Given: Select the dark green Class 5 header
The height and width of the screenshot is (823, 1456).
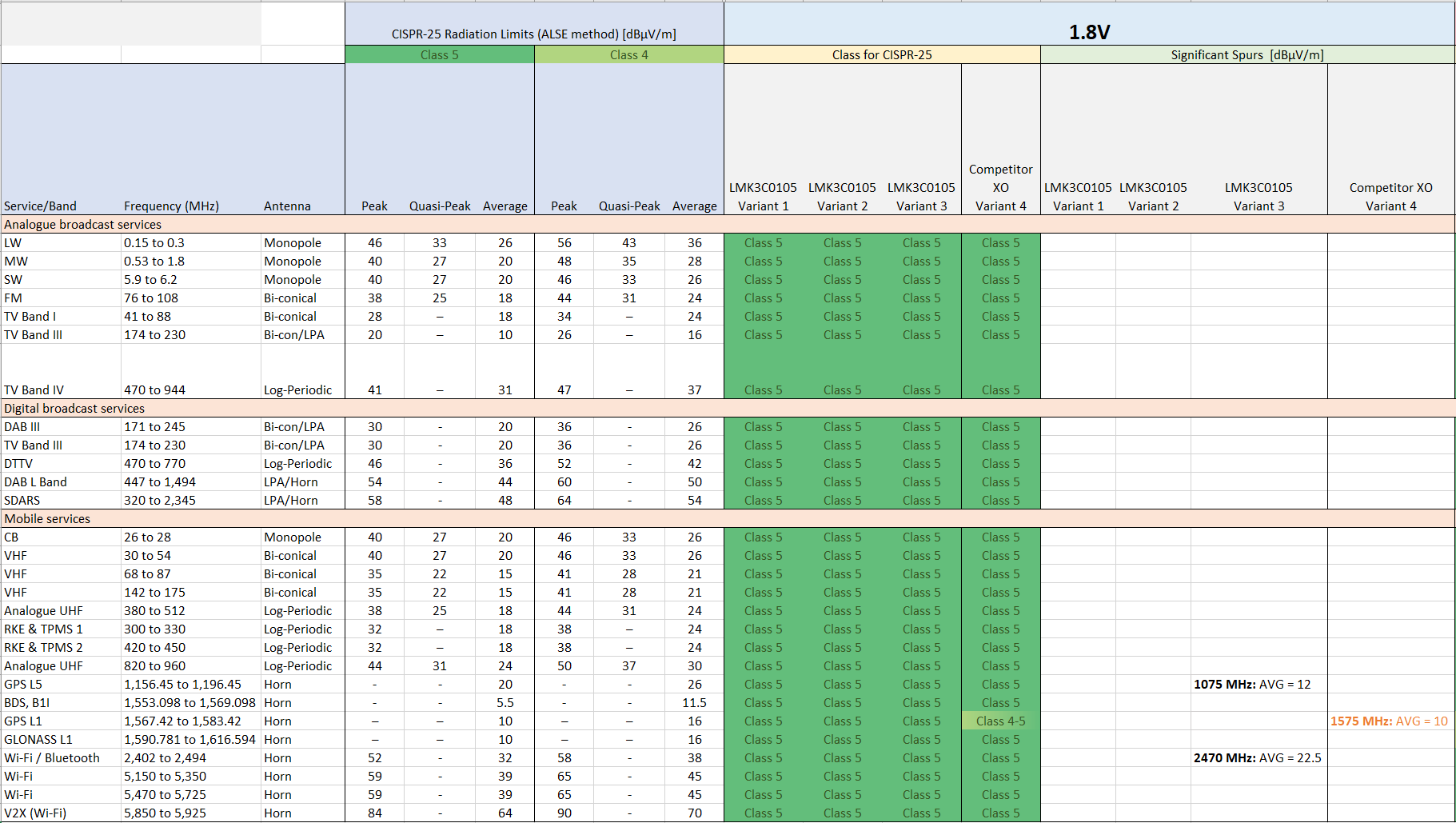Looking at the screenshot, I should click(439, 55).
